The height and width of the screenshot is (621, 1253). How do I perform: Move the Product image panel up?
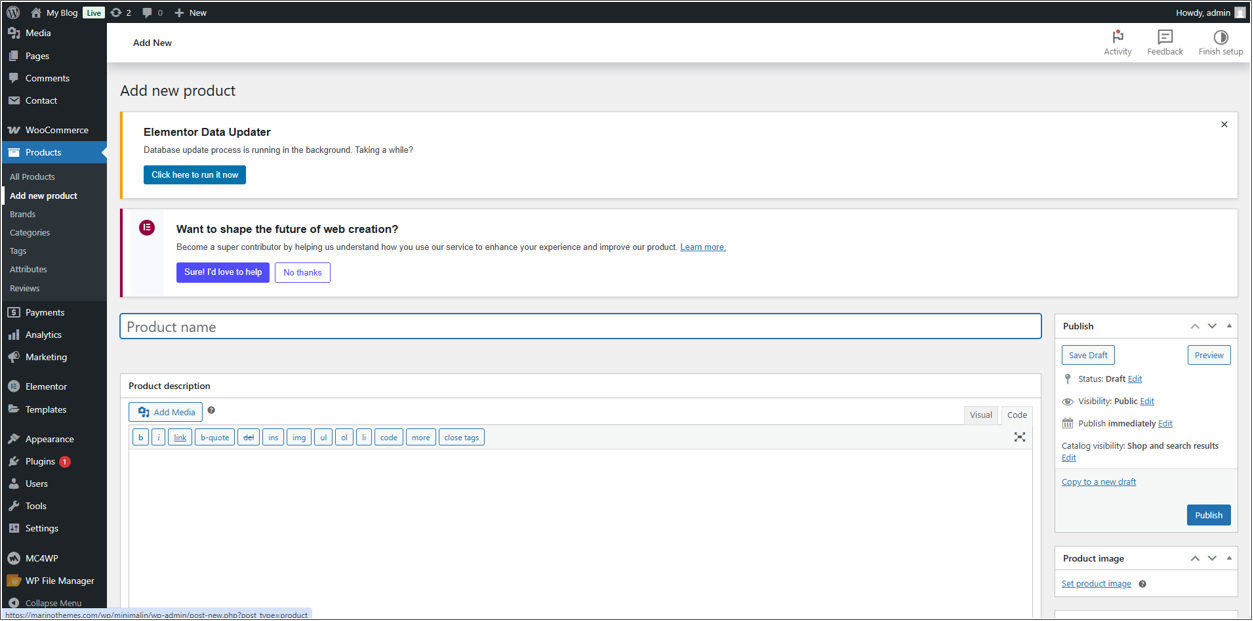point(1194,558)
